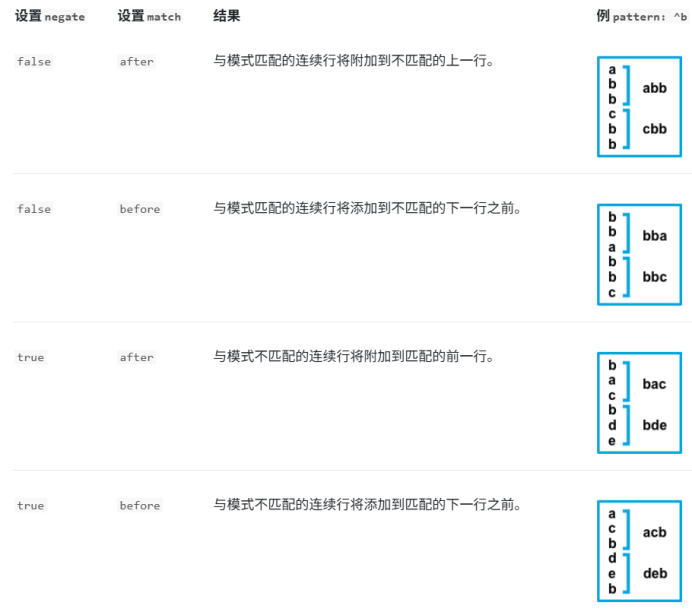Select 'before' in the negate false row
Image resolution: width=692 pixels, height=612 pixels.
140,209
